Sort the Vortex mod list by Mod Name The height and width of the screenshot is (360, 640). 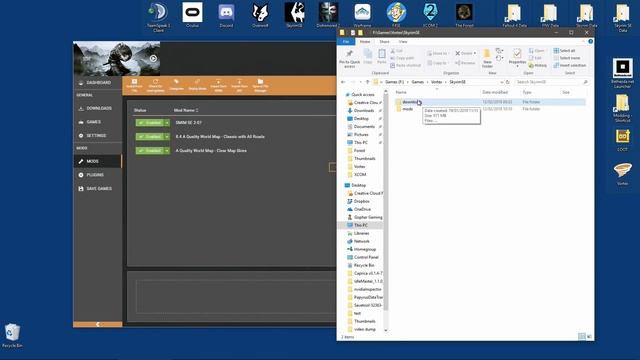pyautogui.click(x=186, y=110)
